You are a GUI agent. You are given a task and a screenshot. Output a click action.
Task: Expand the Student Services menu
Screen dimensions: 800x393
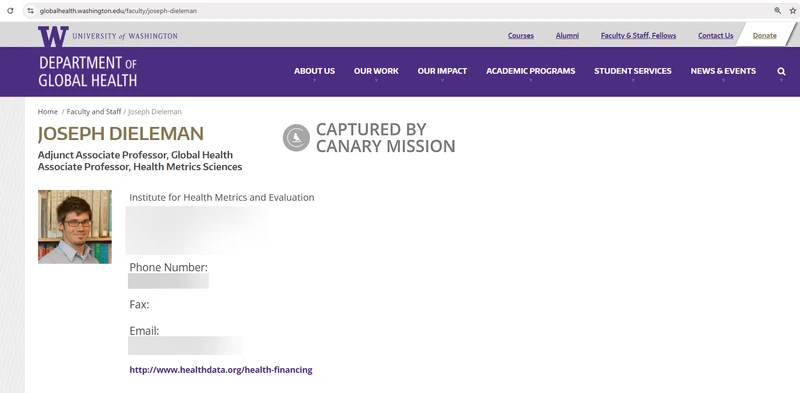click(633, 71)
